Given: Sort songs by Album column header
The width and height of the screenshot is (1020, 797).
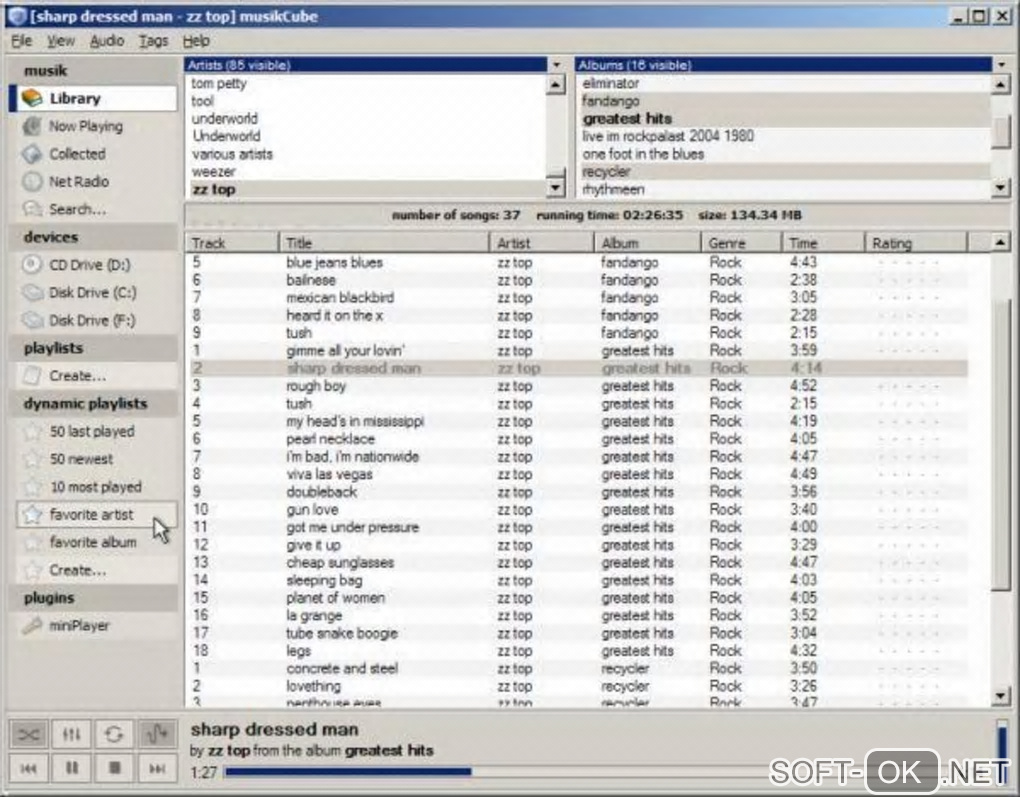Looking at the screenshot, I should [x=647, y=243].
